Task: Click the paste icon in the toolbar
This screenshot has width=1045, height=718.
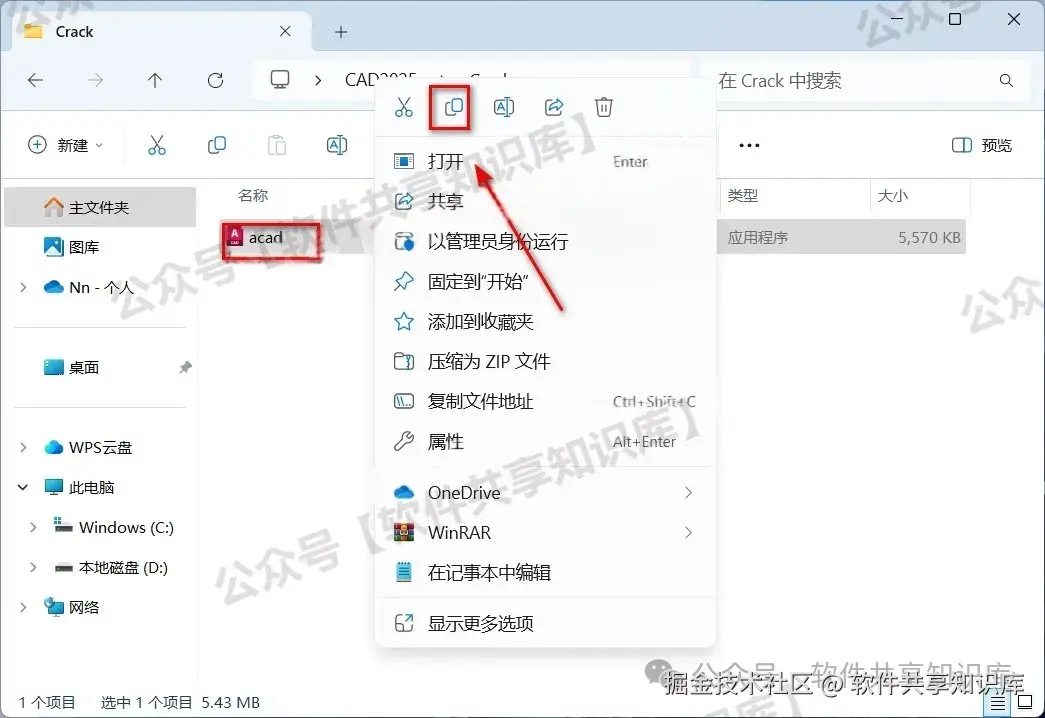Action: [277, 145]
